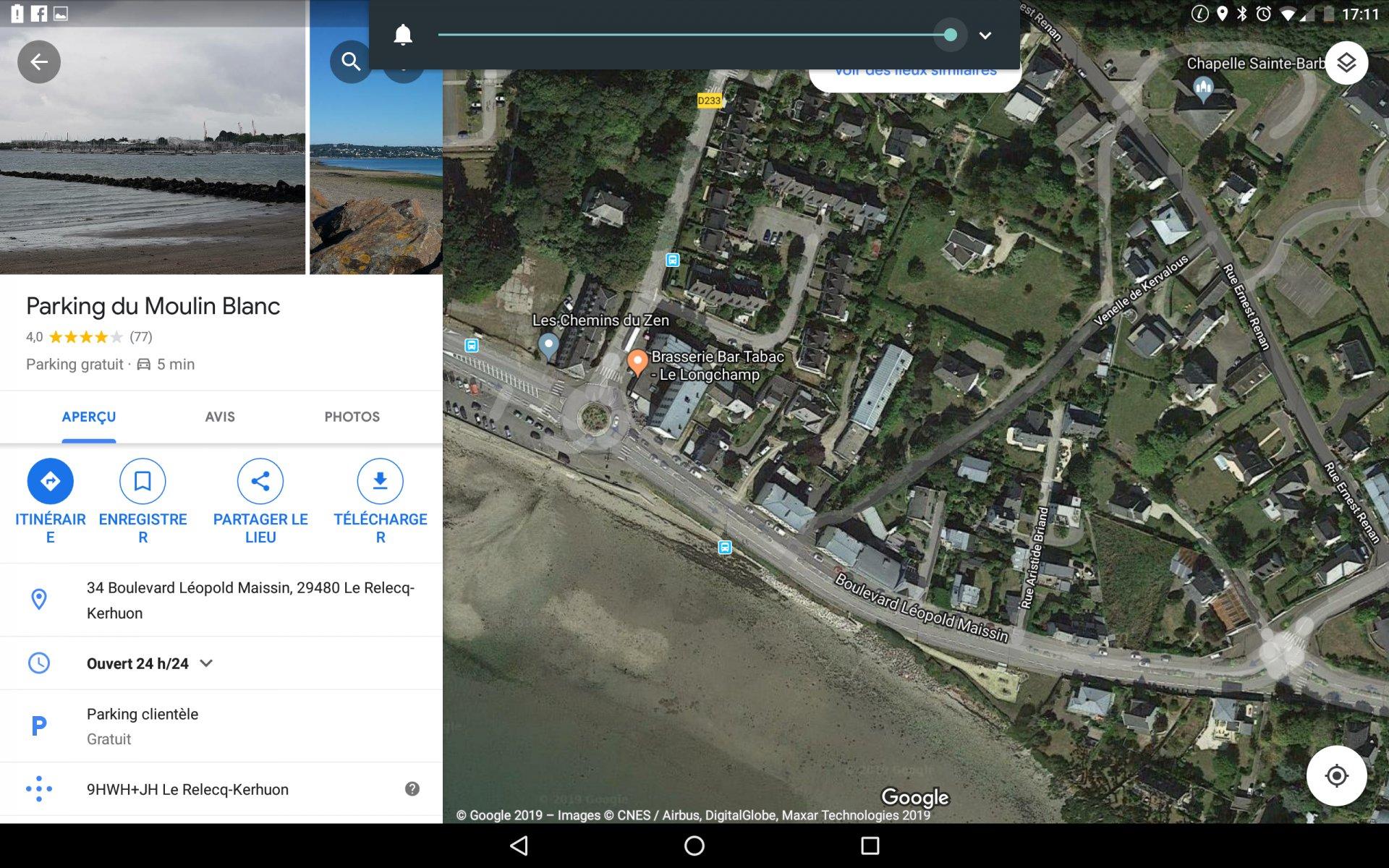Tap Android Recents navigation button

(870, 846)
